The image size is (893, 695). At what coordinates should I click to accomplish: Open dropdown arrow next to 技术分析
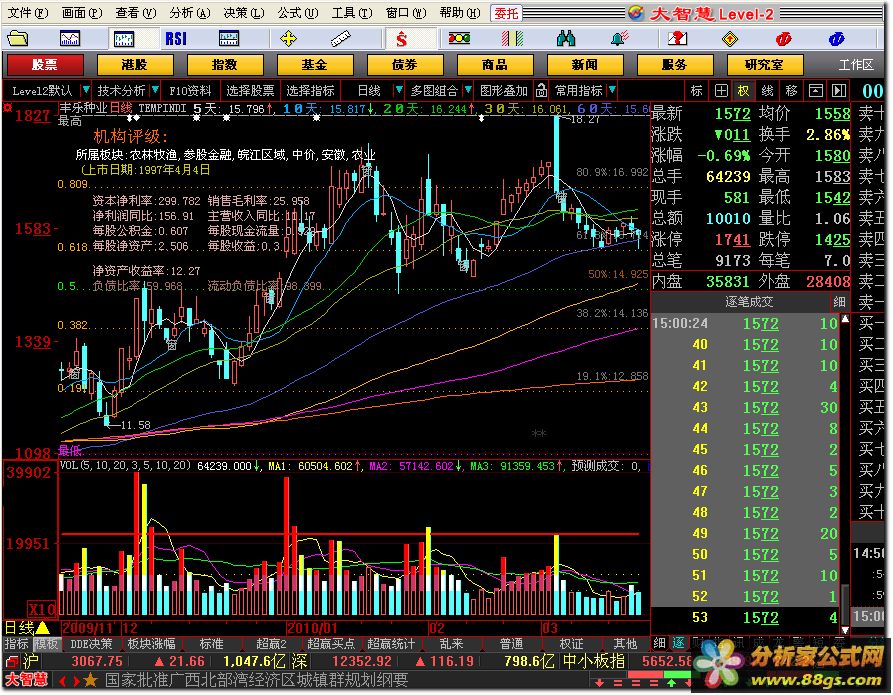(x=155, y=90)
